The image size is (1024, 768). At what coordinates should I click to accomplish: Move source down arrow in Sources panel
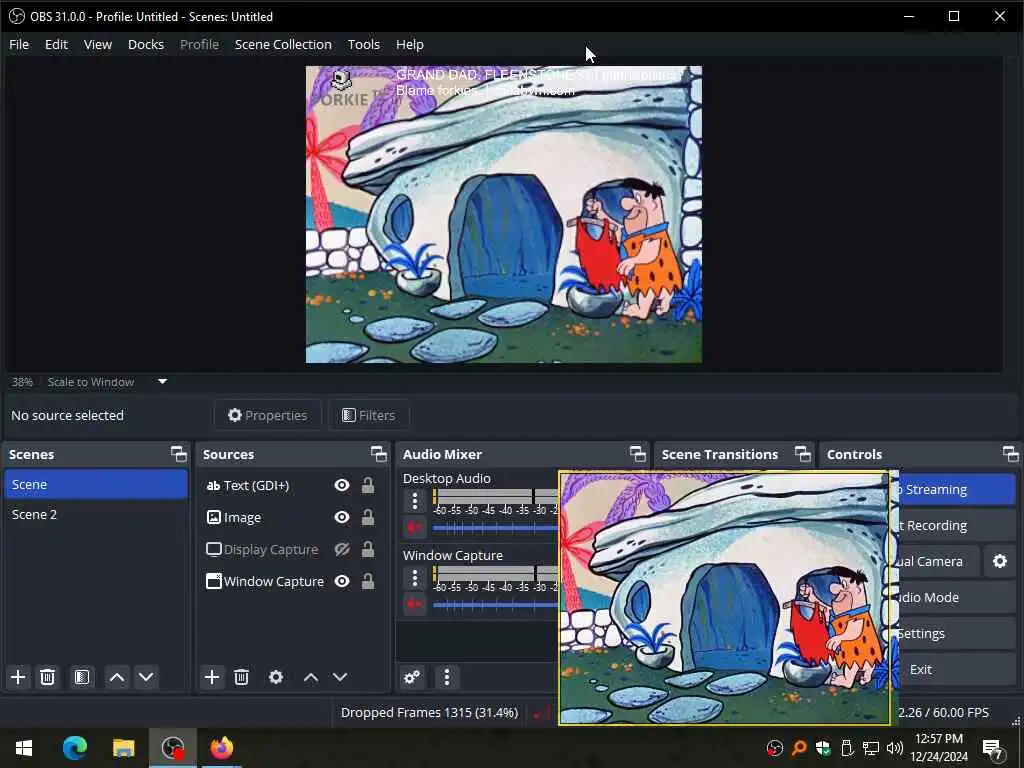click(340, 677)
